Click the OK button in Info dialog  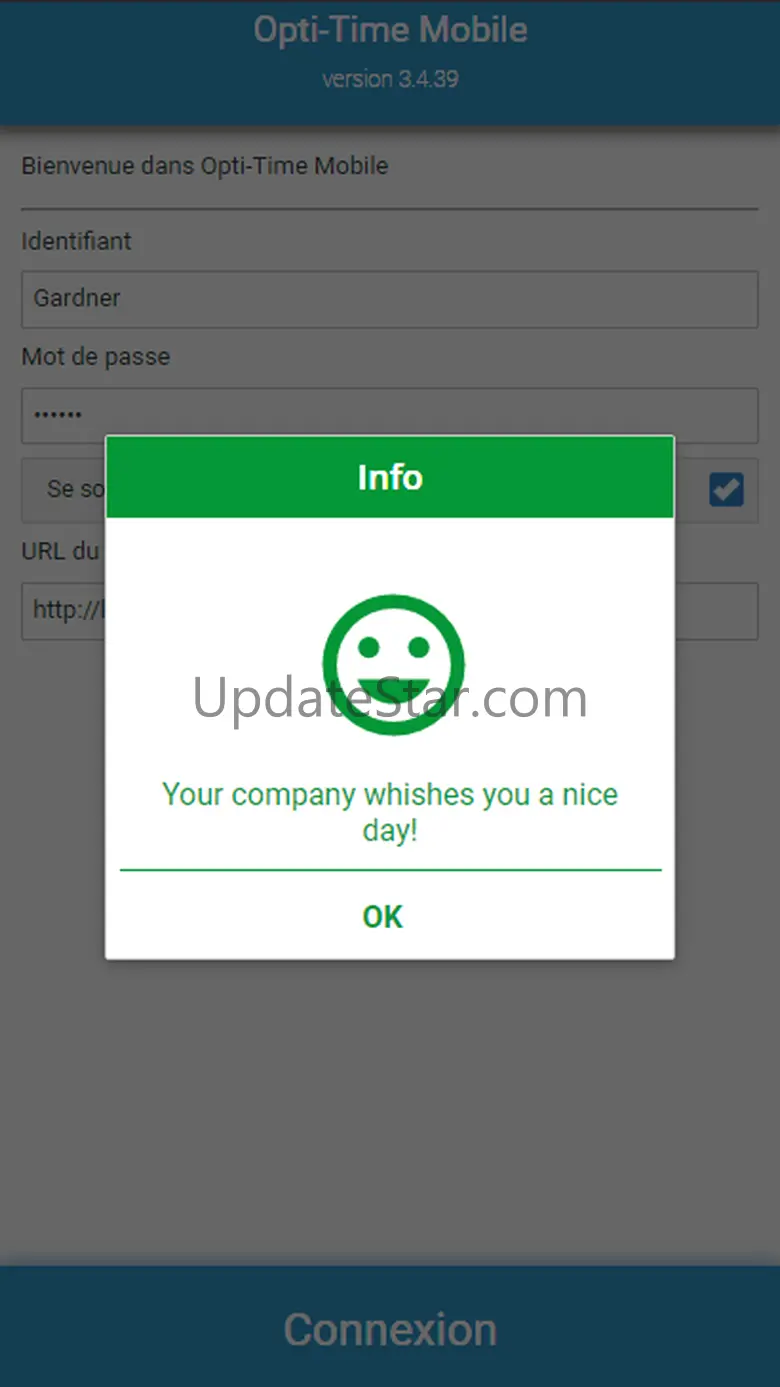tap(383, 916)
